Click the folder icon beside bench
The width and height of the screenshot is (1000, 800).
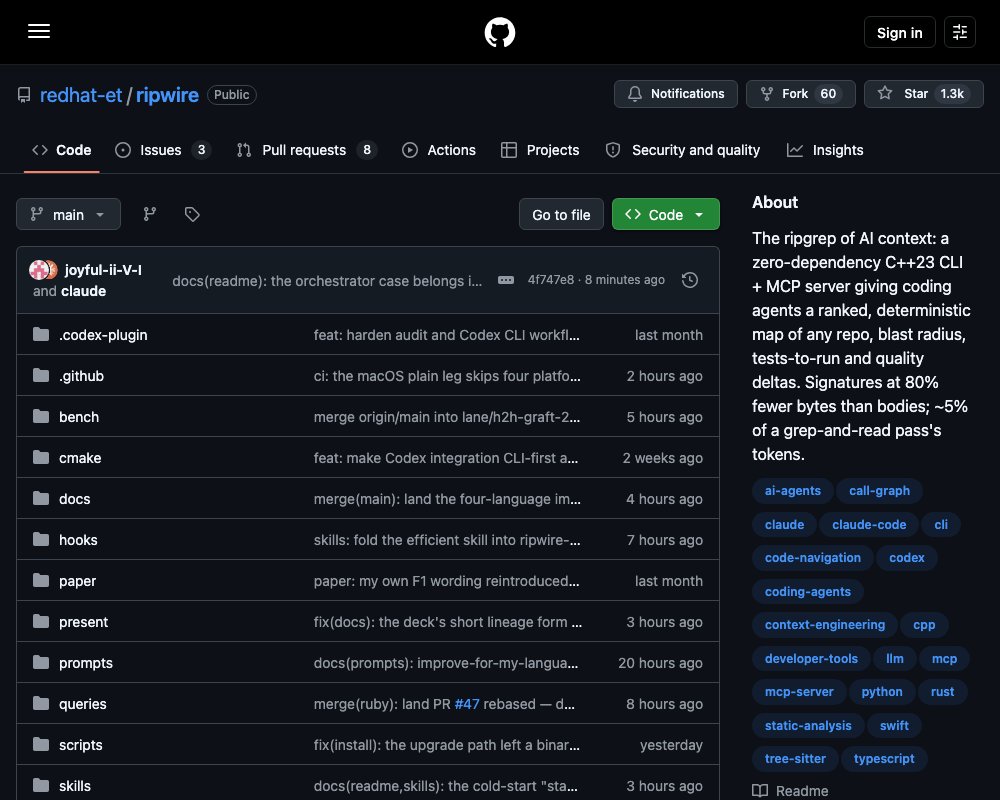(41, 417)
